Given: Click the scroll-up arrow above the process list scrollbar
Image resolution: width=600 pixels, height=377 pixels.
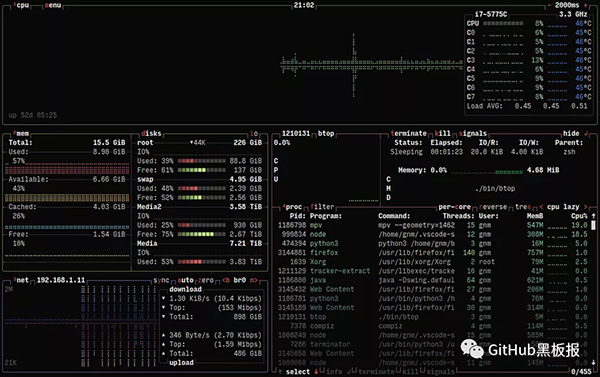Looking at the screenshot, I should (593, 216).
